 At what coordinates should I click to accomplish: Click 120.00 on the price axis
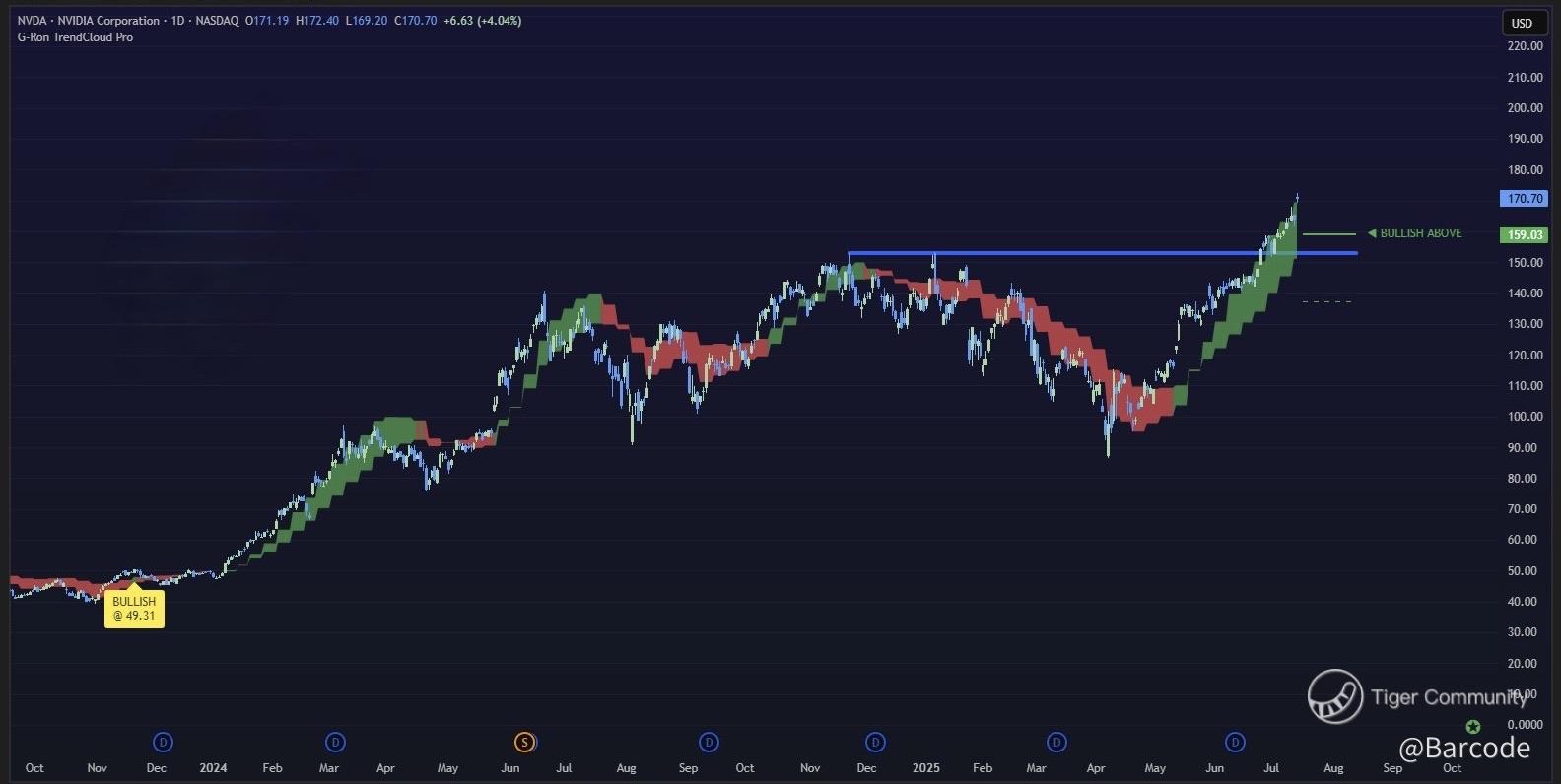tap(1525, 356)
